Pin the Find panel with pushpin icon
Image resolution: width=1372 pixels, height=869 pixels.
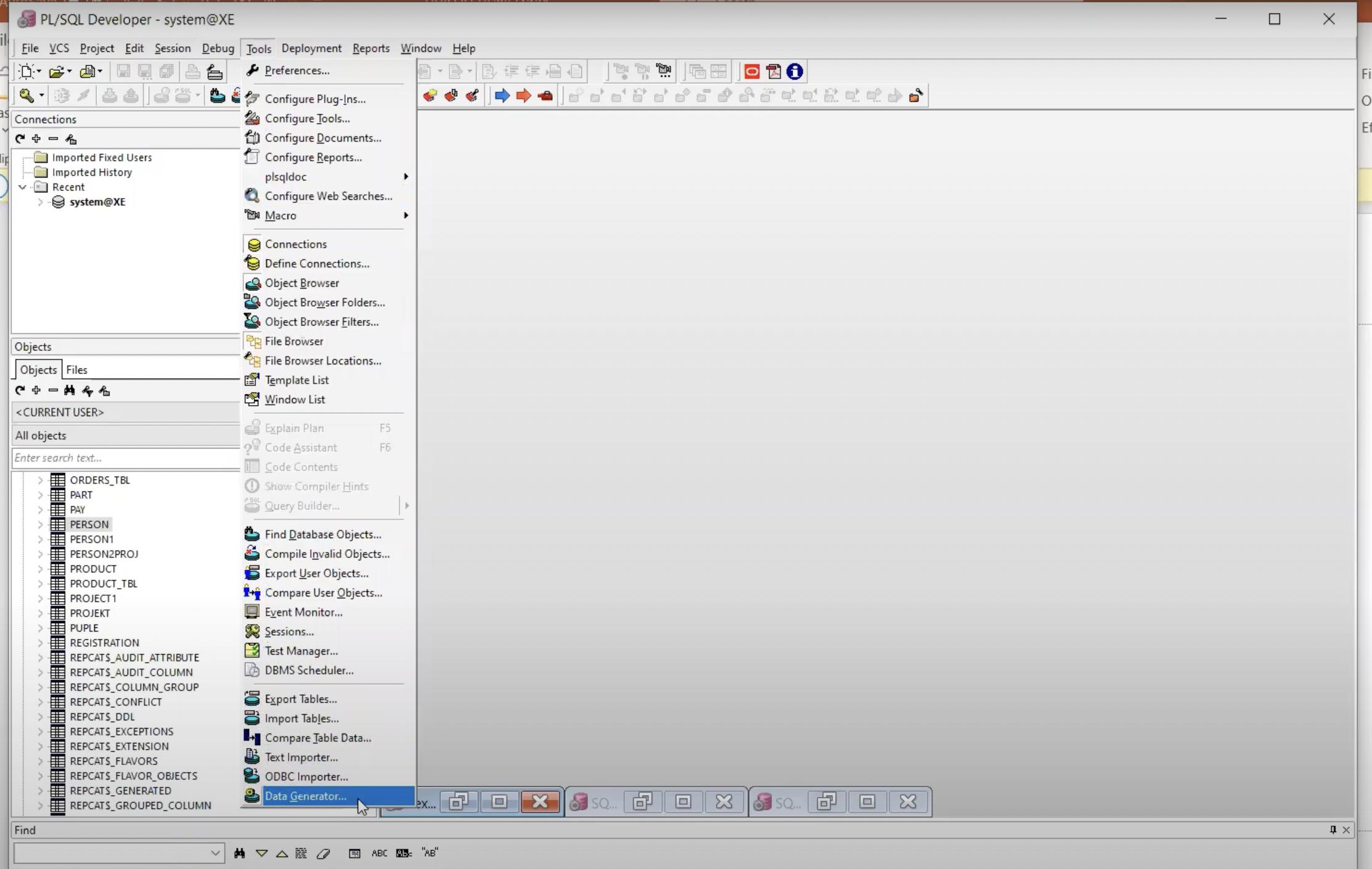click(1333, 830)
